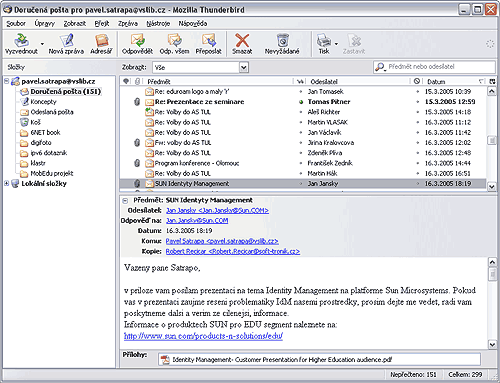Open the Identity Management PDF attachment
500x383 pixels.
pyautogui.click(x=277, y=360)
